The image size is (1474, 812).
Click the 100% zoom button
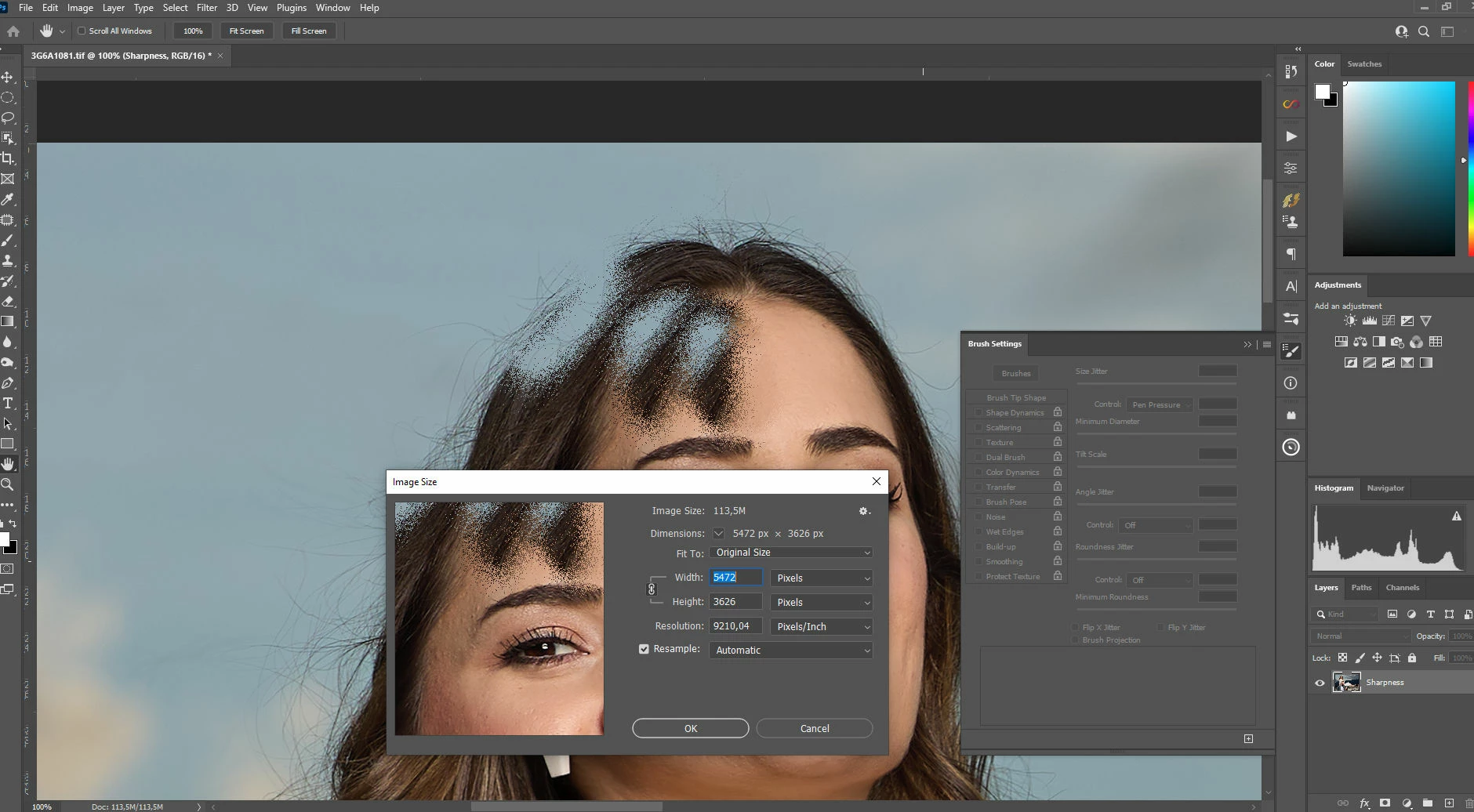click(193, 31)
